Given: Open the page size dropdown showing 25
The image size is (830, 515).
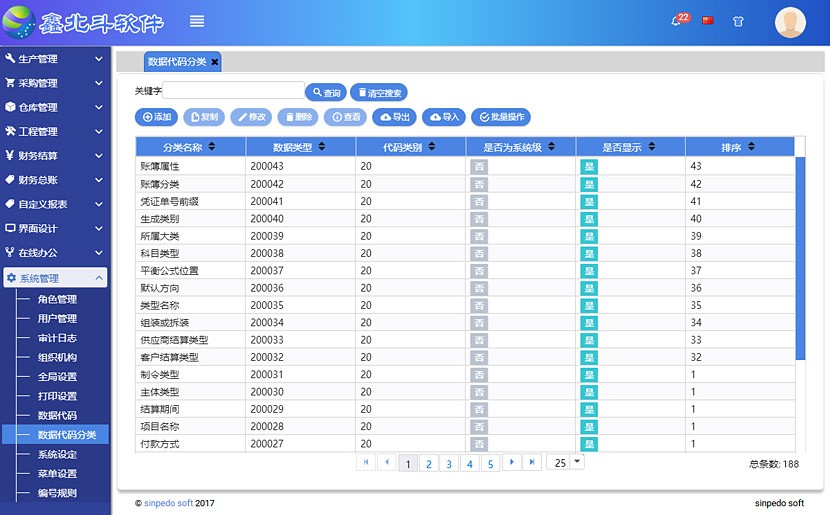Looking at the screenshot, I should click(565, 463).
